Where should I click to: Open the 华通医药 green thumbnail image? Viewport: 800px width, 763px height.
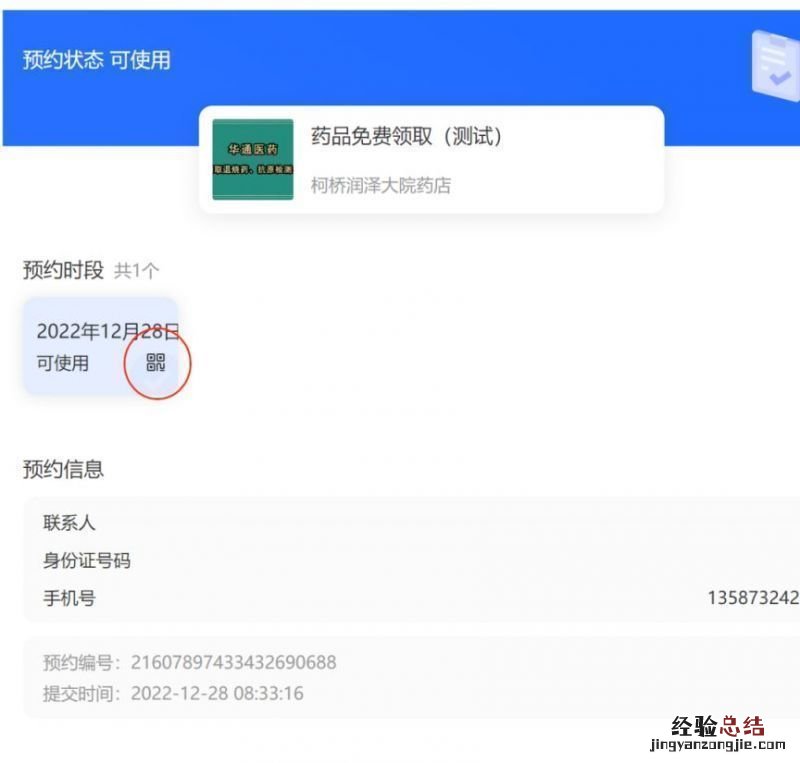click(253, 159)
